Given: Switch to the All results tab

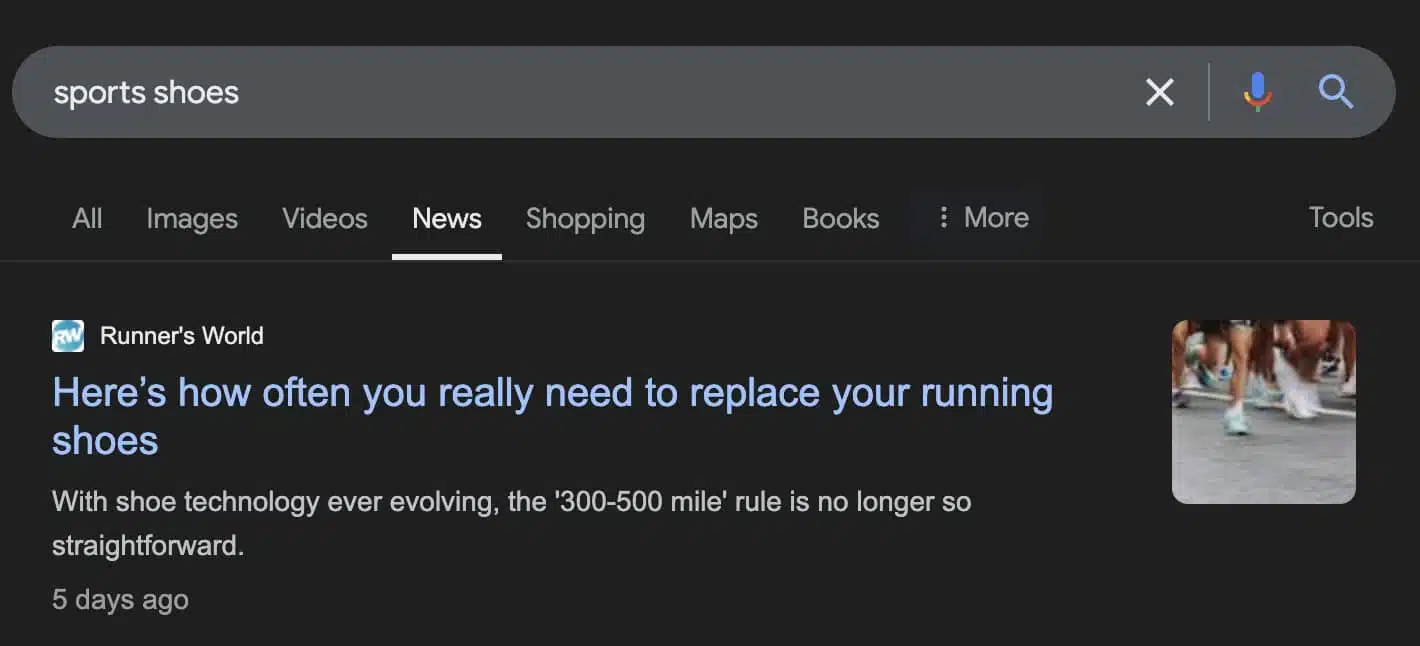Looking at the screenshot, I should coord(87,218).
